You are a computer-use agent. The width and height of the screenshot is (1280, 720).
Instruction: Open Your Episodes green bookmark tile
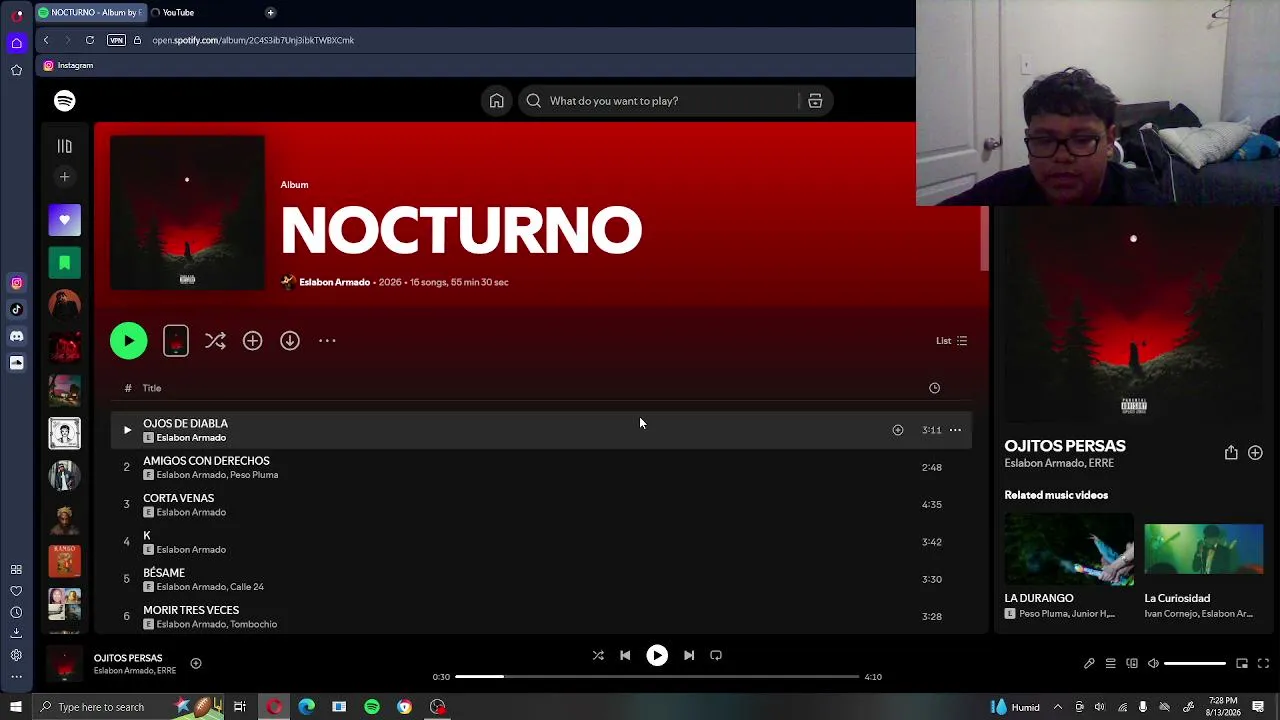point(64,263)
